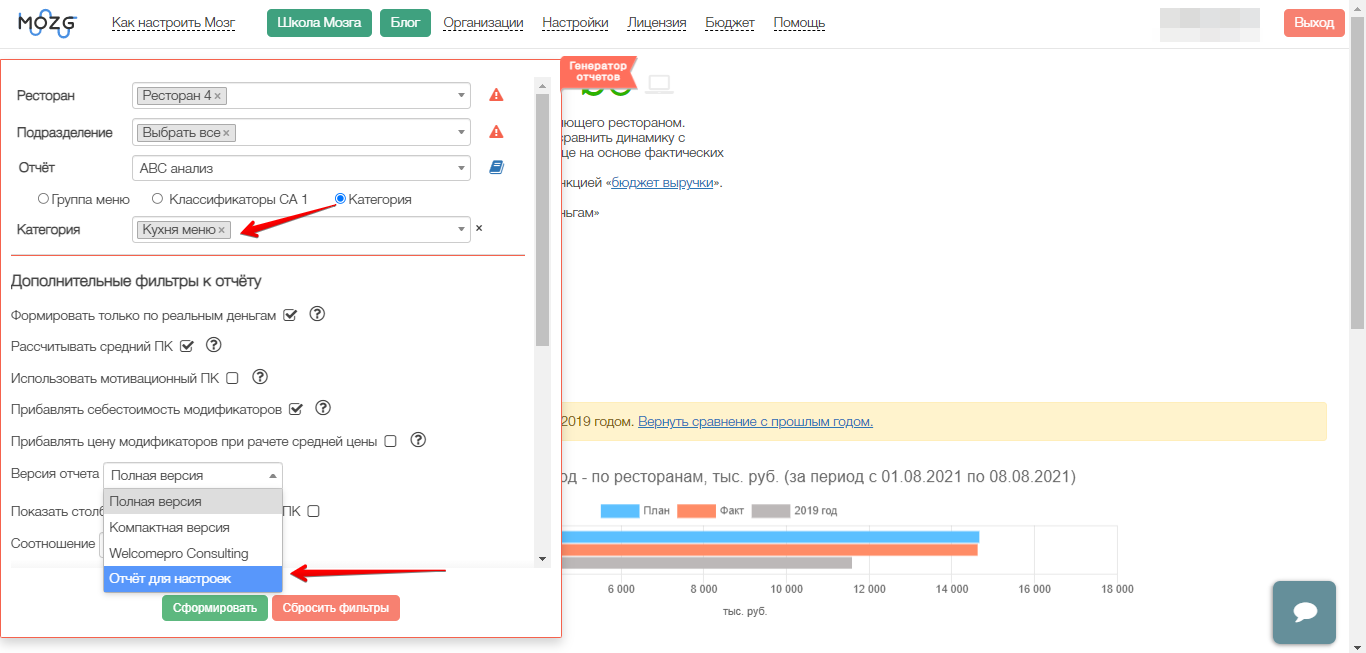Remove the Кухня меню category tag

[222, 230]
